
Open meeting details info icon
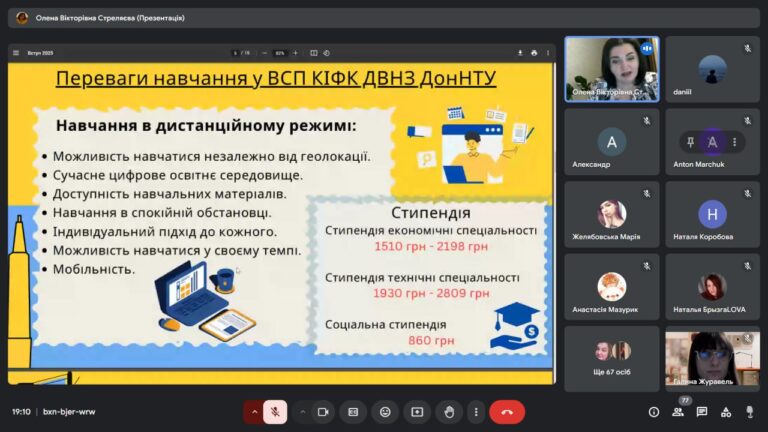653,412
